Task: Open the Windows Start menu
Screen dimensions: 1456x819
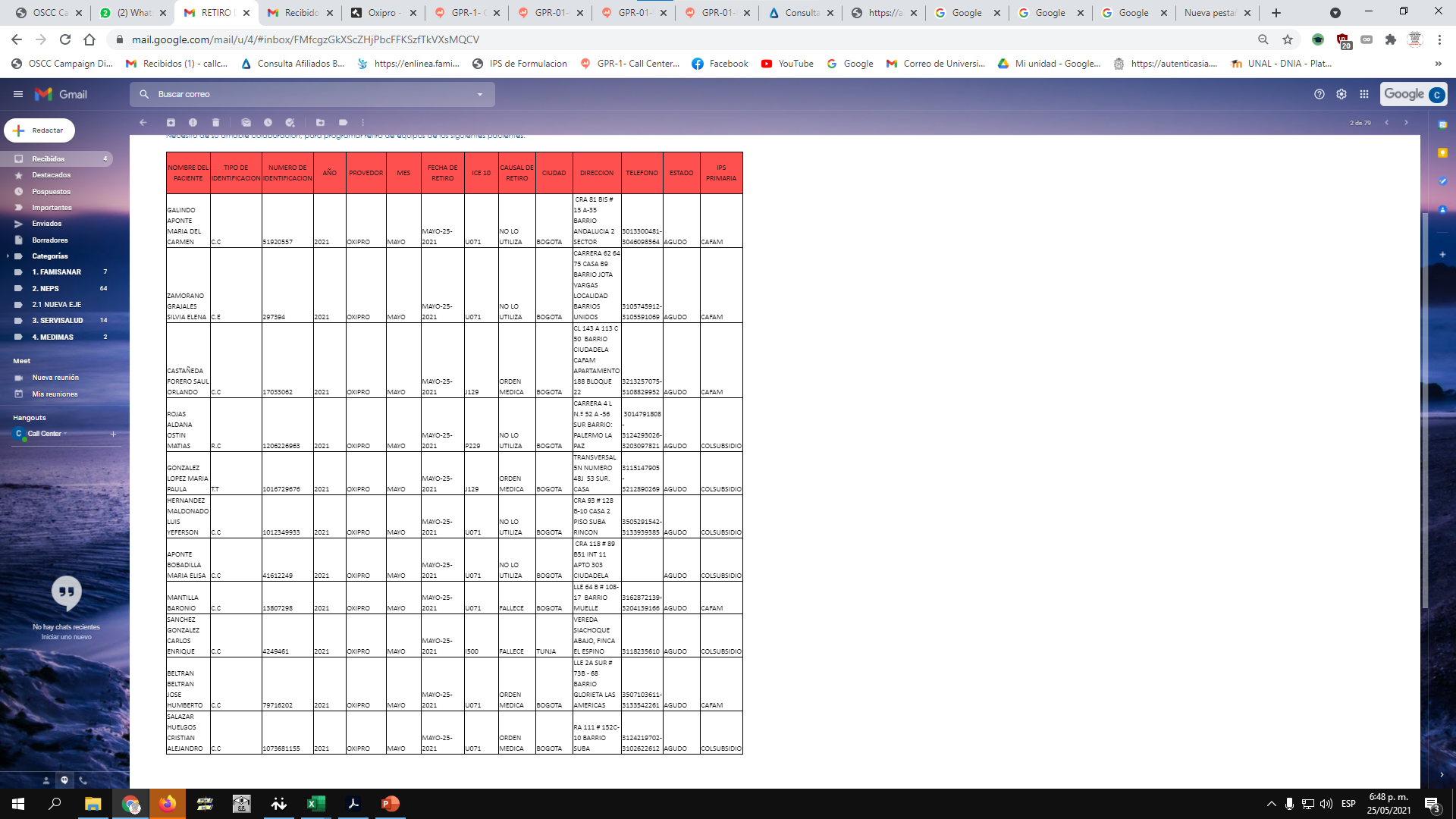Action: tap(18, 804)
